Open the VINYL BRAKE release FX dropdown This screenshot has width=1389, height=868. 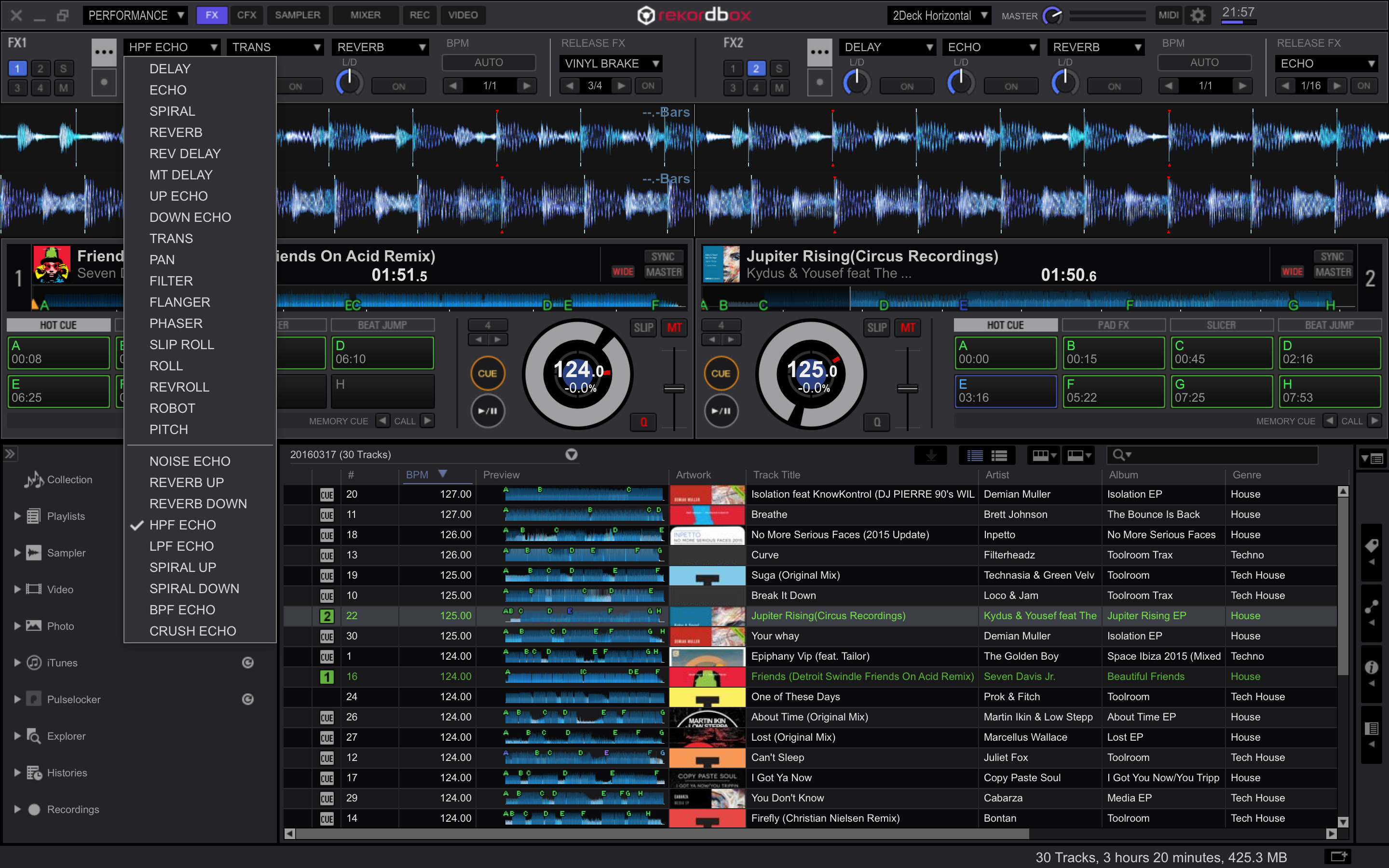click(611, 63)
